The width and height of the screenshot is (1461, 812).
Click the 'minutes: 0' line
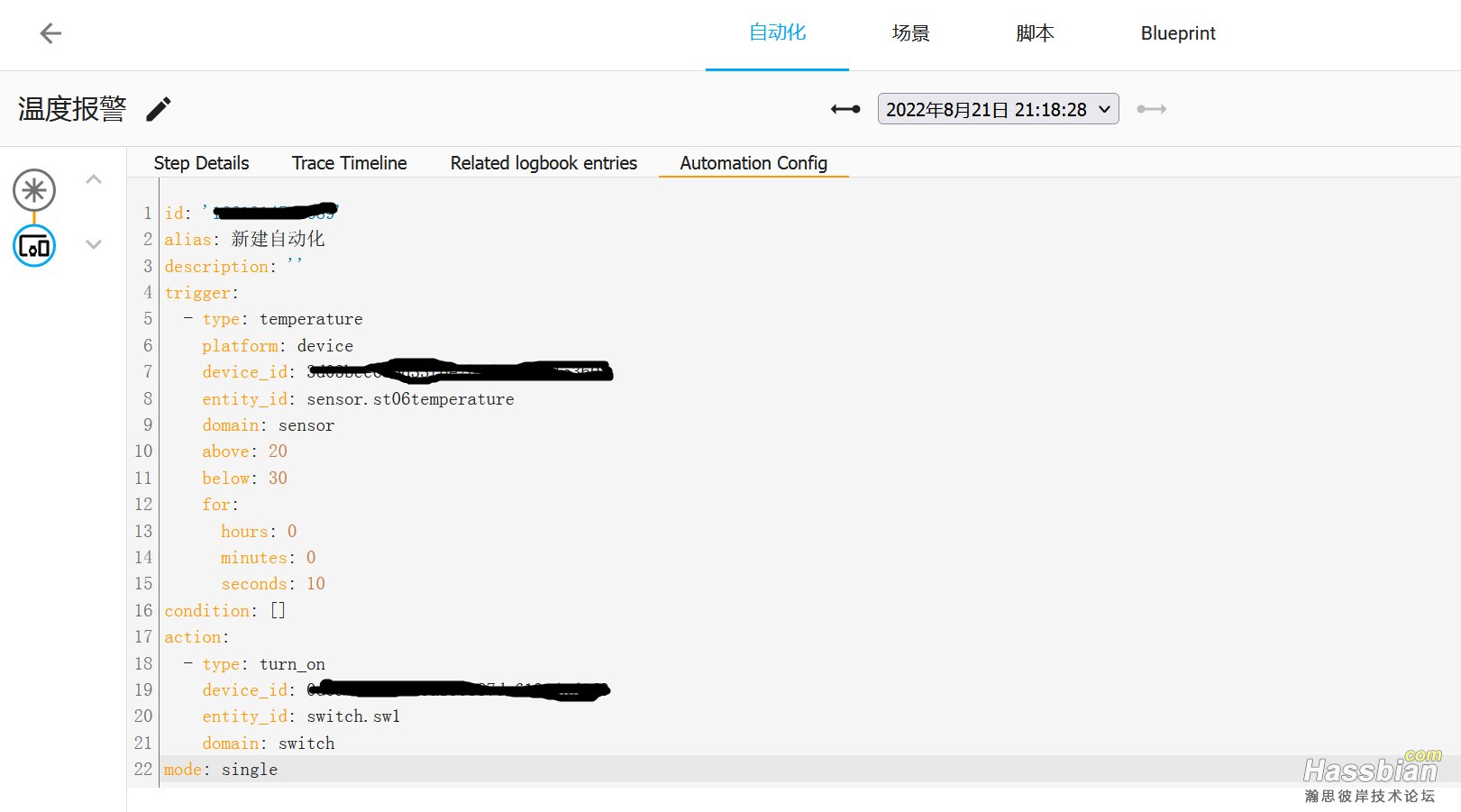click(268, 558)
